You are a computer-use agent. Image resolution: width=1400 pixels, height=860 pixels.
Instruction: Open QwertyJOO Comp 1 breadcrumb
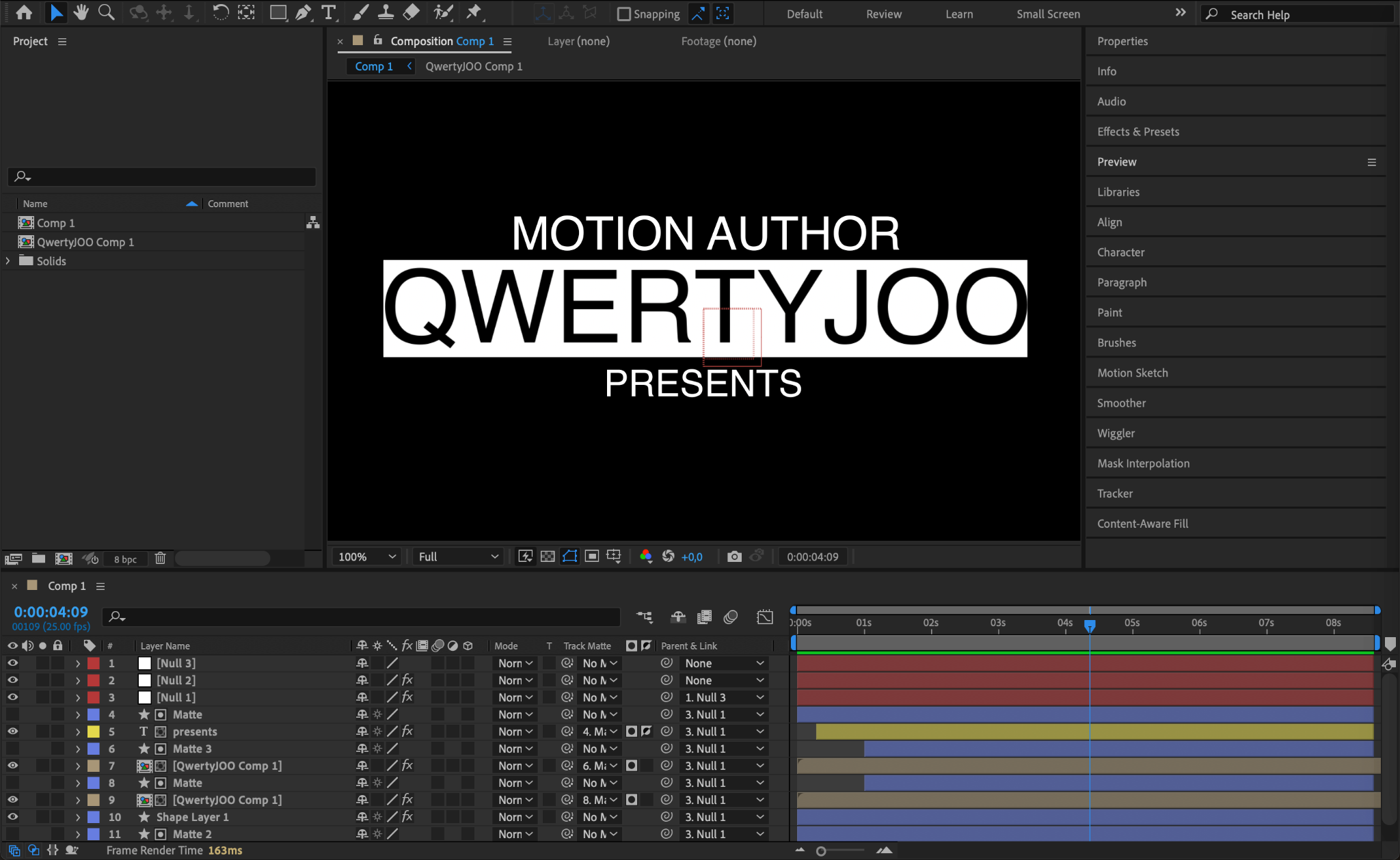click(474, 66)
